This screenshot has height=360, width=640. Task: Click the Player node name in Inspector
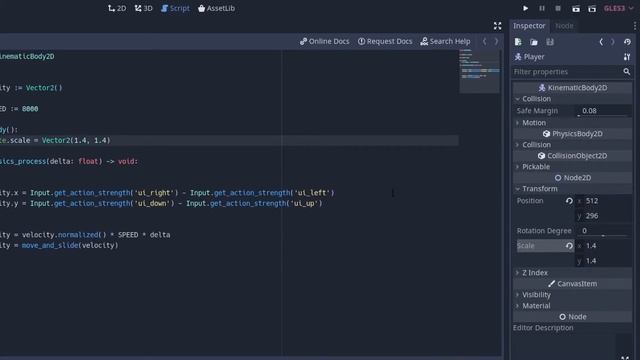(534, 57)
